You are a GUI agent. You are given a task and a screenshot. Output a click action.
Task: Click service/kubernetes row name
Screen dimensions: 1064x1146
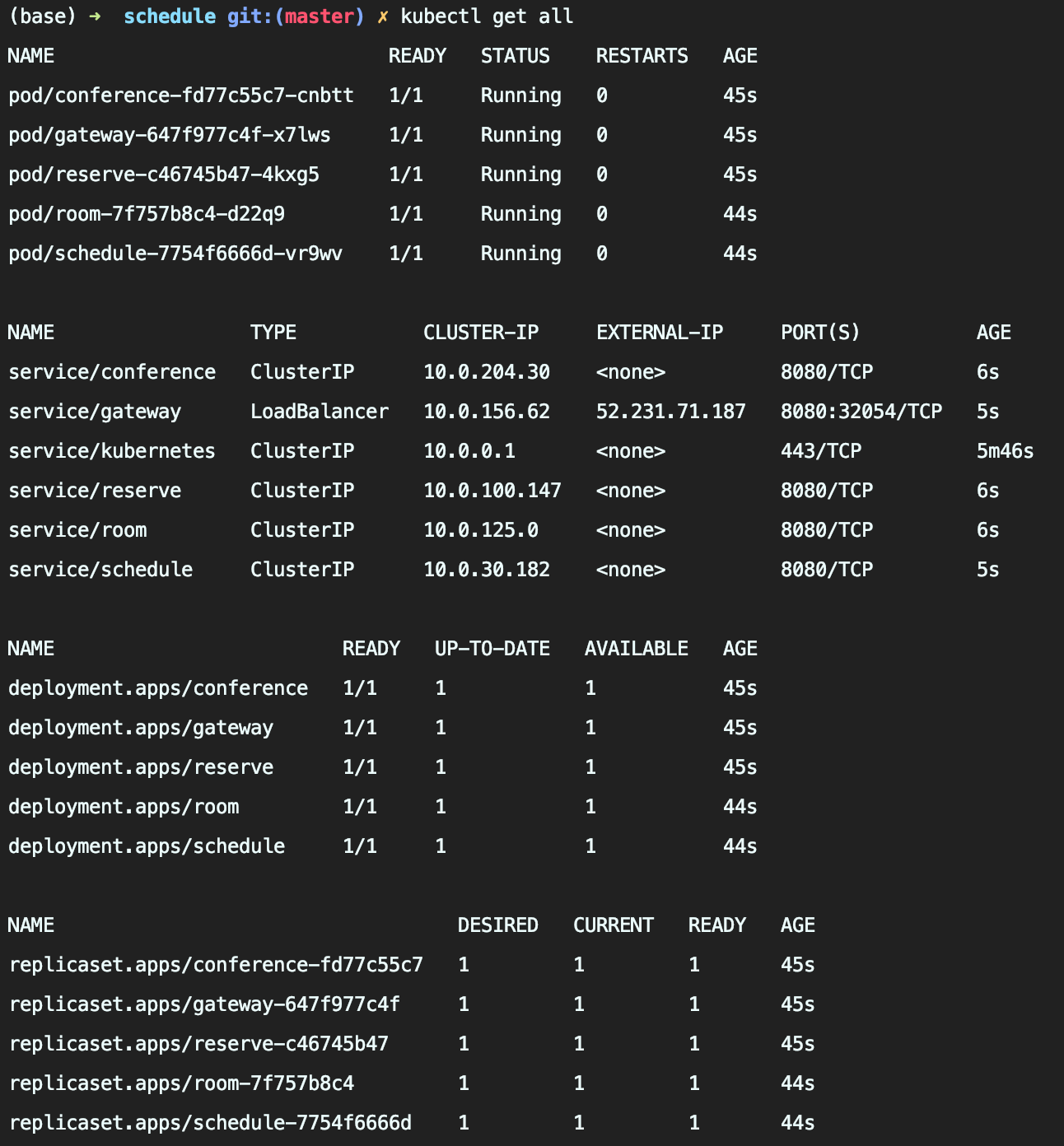coord(112,451)
